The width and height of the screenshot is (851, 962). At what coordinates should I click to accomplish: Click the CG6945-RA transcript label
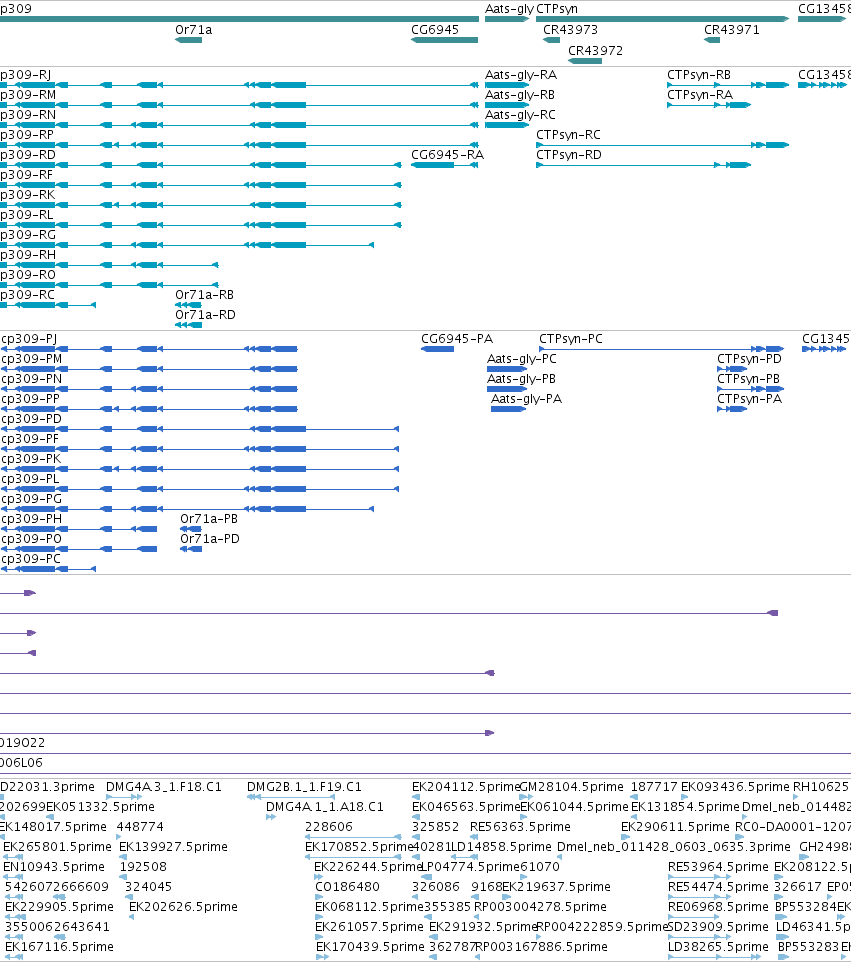447,155
